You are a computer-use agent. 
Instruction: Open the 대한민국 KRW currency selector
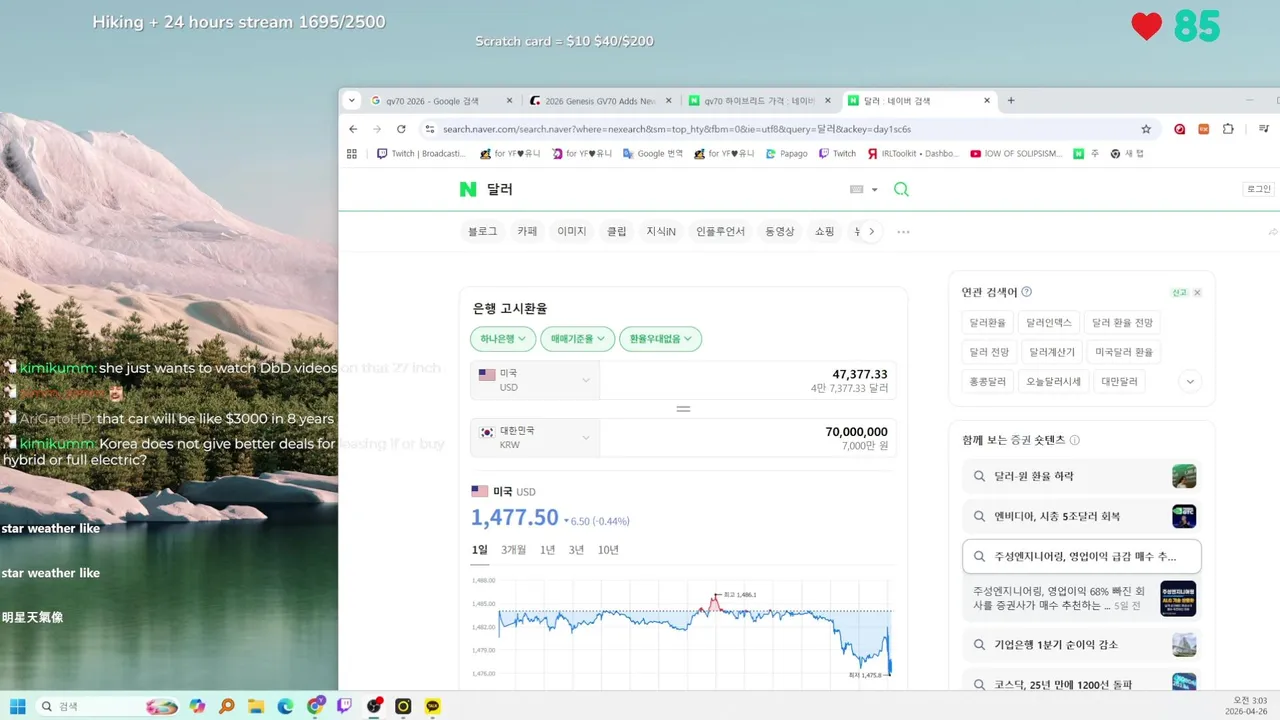point(535,437)
